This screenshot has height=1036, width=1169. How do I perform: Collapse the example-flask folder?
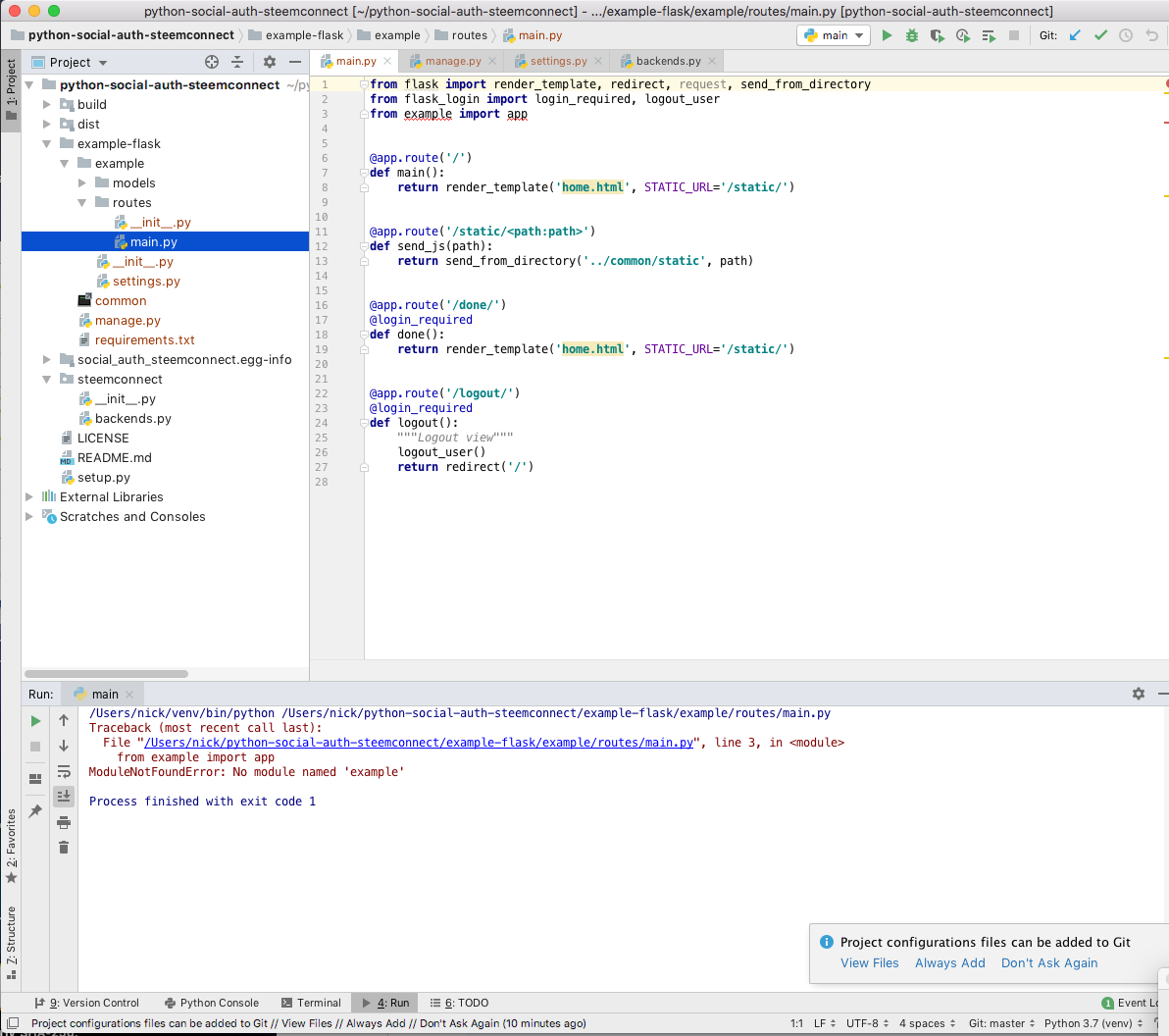46,143
